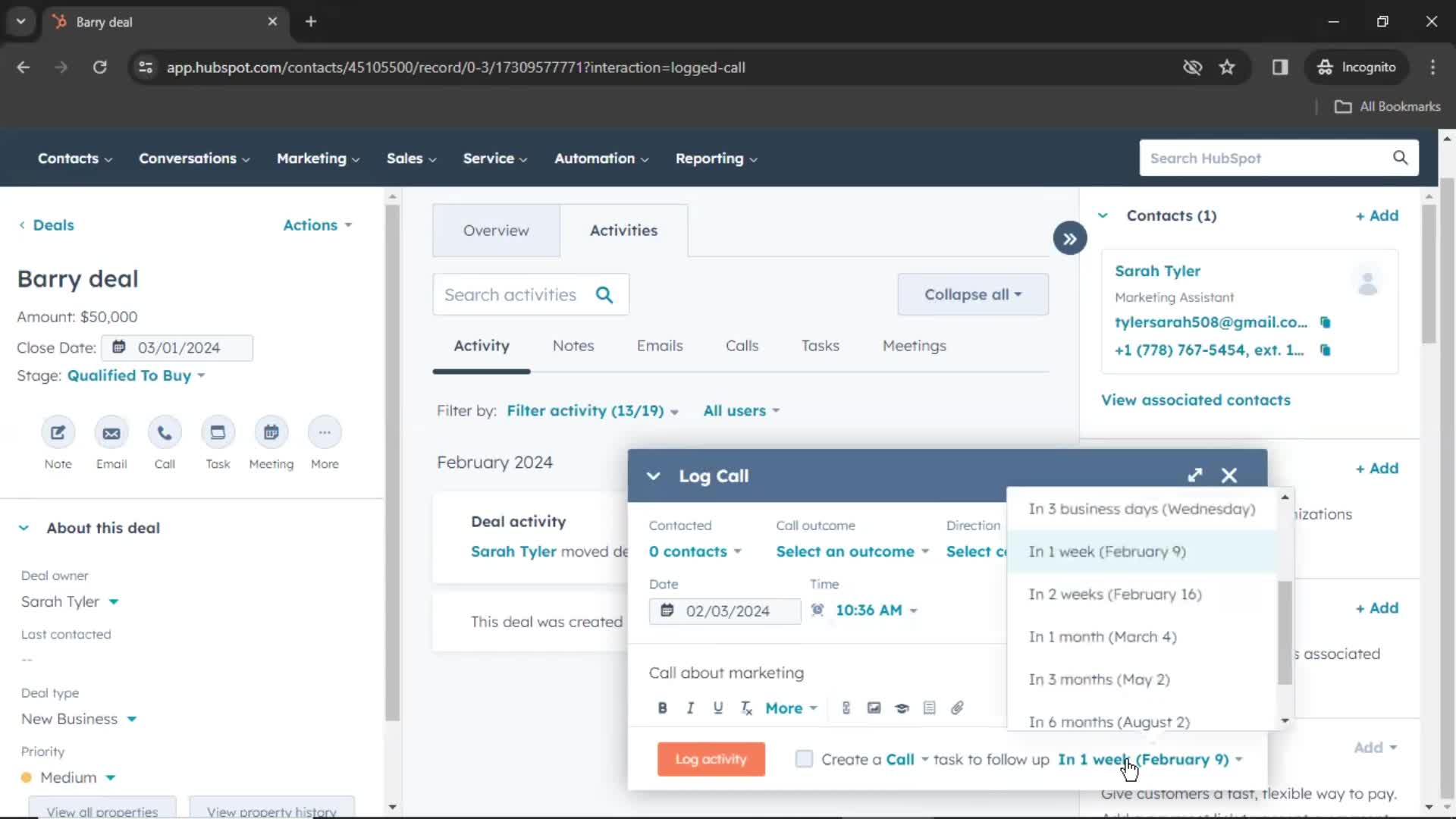Change the Qualified To Buy stage dropdown
The image size is (1456, 819).
point(136,375)
